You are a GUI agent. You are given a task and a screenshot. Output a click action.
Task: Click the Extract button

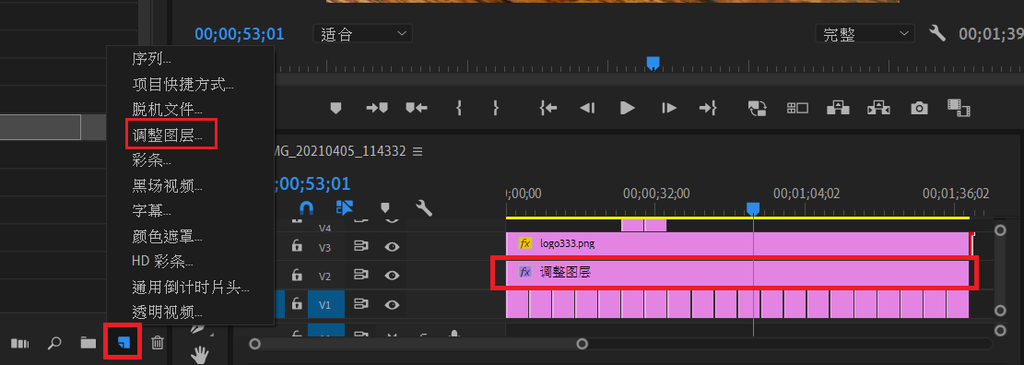(879, 108)
